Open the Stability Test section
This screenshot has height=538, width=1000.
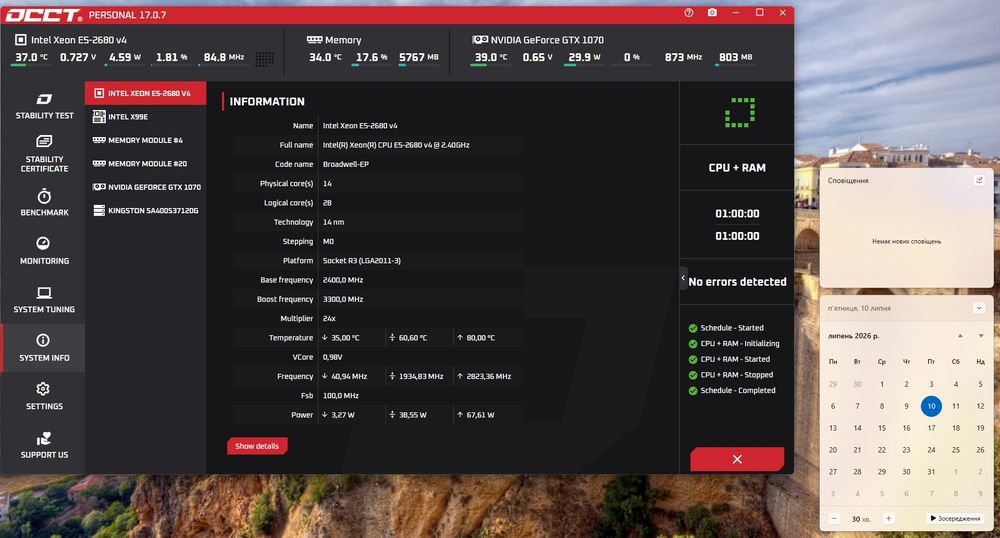point(43,106)
